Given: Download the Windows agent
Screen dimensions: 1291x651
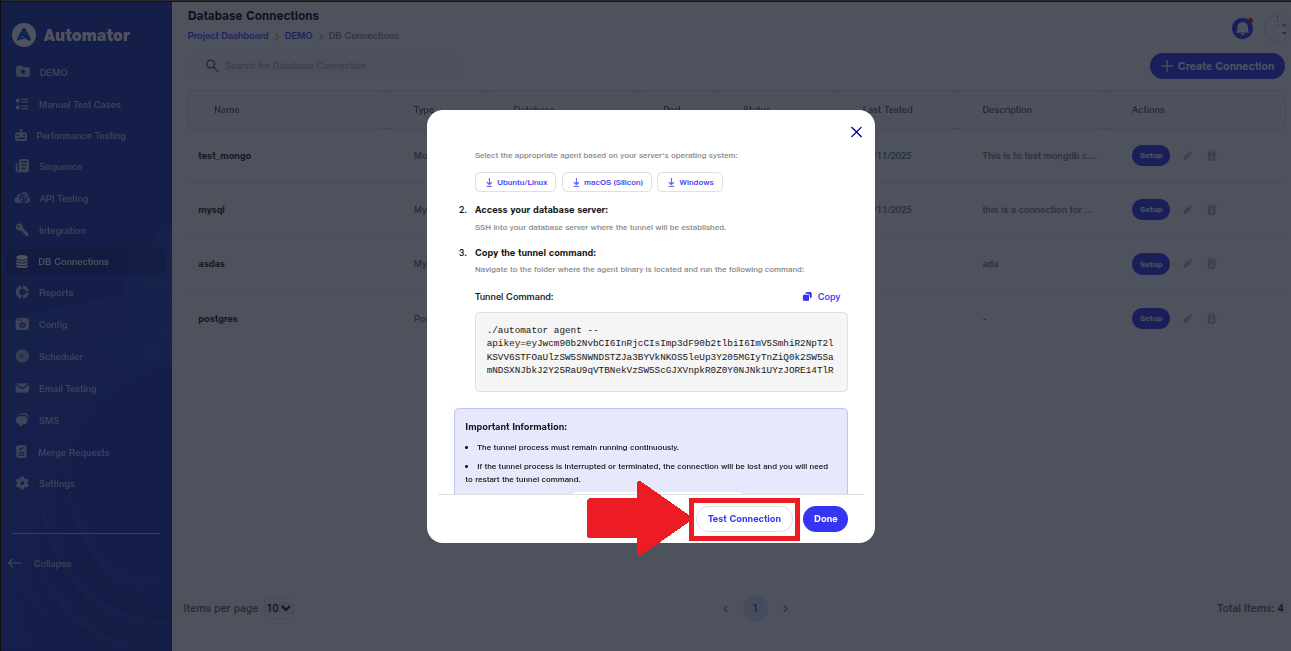Looking at the screenshot, I should click(690, 182).
